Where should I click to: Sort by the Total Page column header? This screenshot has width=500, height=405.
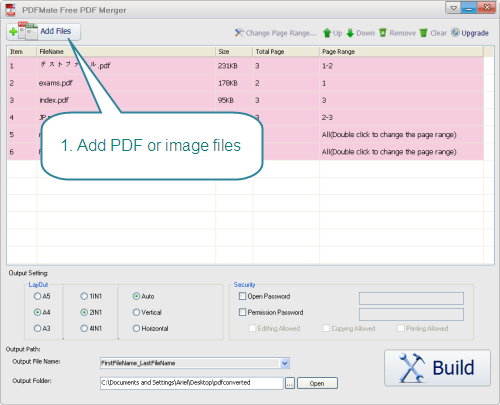coord(286,52)
